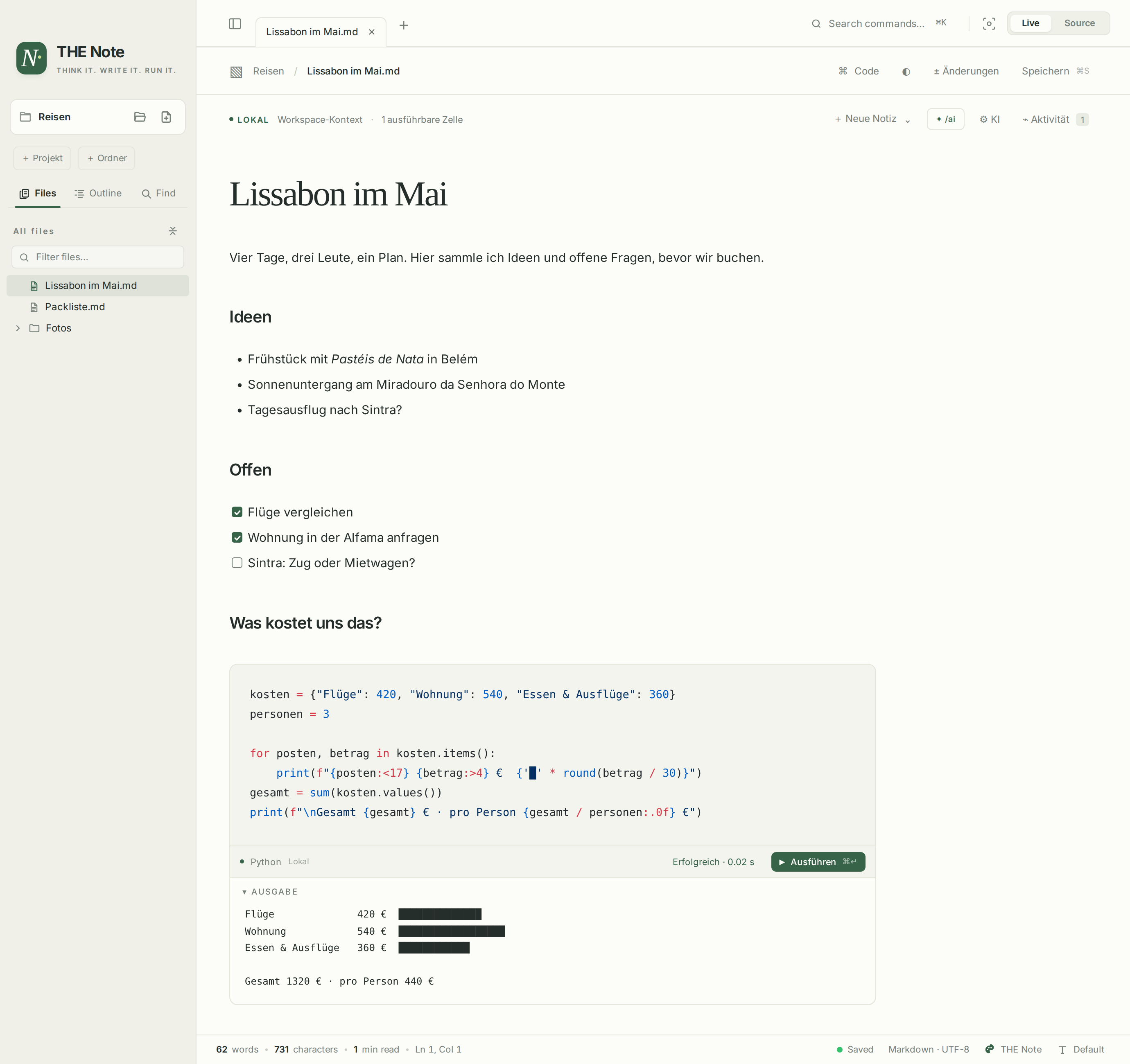Click the 731 characters counter

(306, 1049)
